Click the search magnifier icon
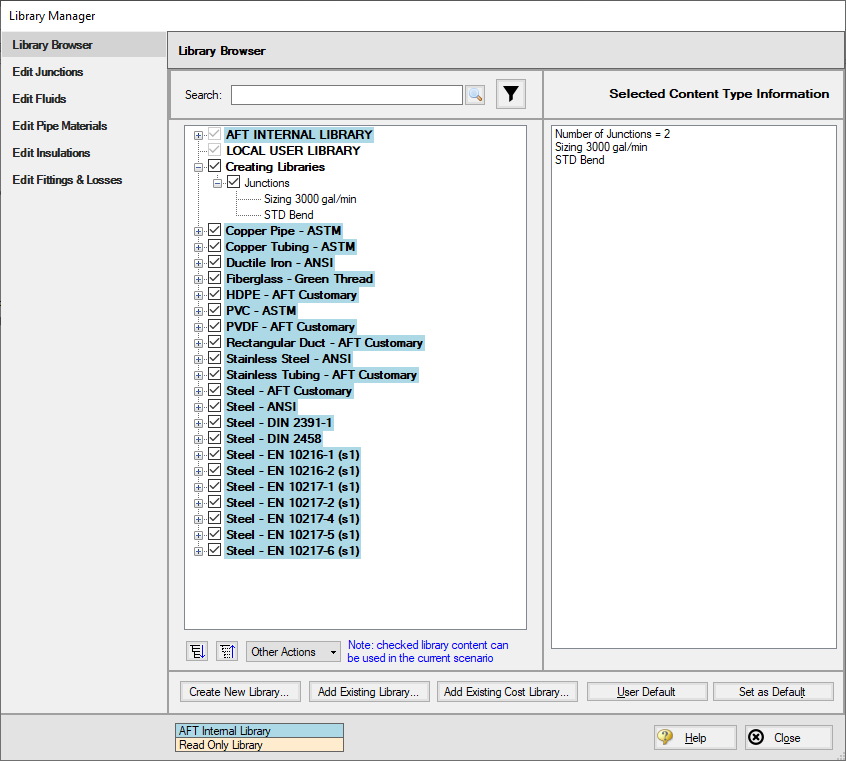 point(475,95)
